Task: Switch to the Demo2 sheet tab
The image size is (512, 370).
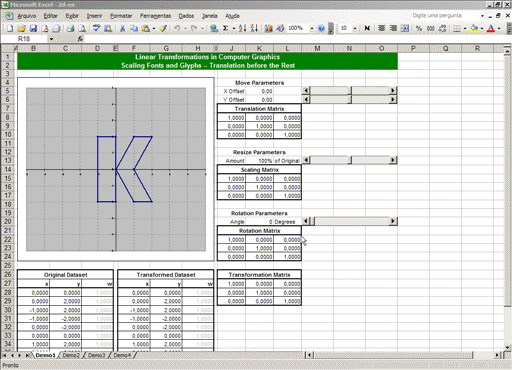Action: pos(71,355)
